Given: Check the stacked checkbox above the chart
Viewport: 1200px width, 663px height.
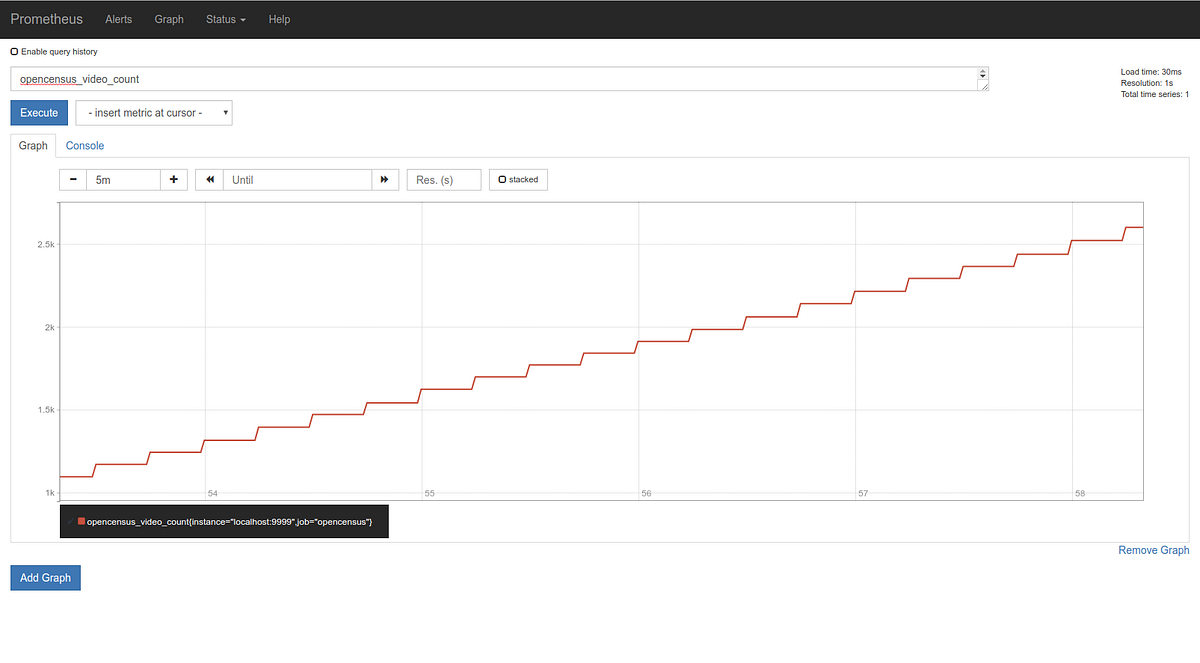Looking at the screenshot, I should (x=502, y=179).
